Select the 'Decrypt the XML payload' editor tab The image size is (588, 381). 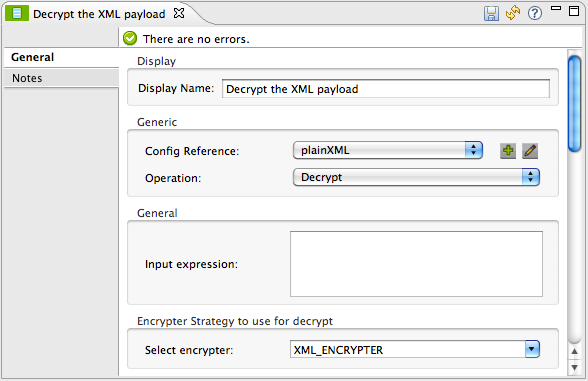pyautogui.click(x=99, y=14)
